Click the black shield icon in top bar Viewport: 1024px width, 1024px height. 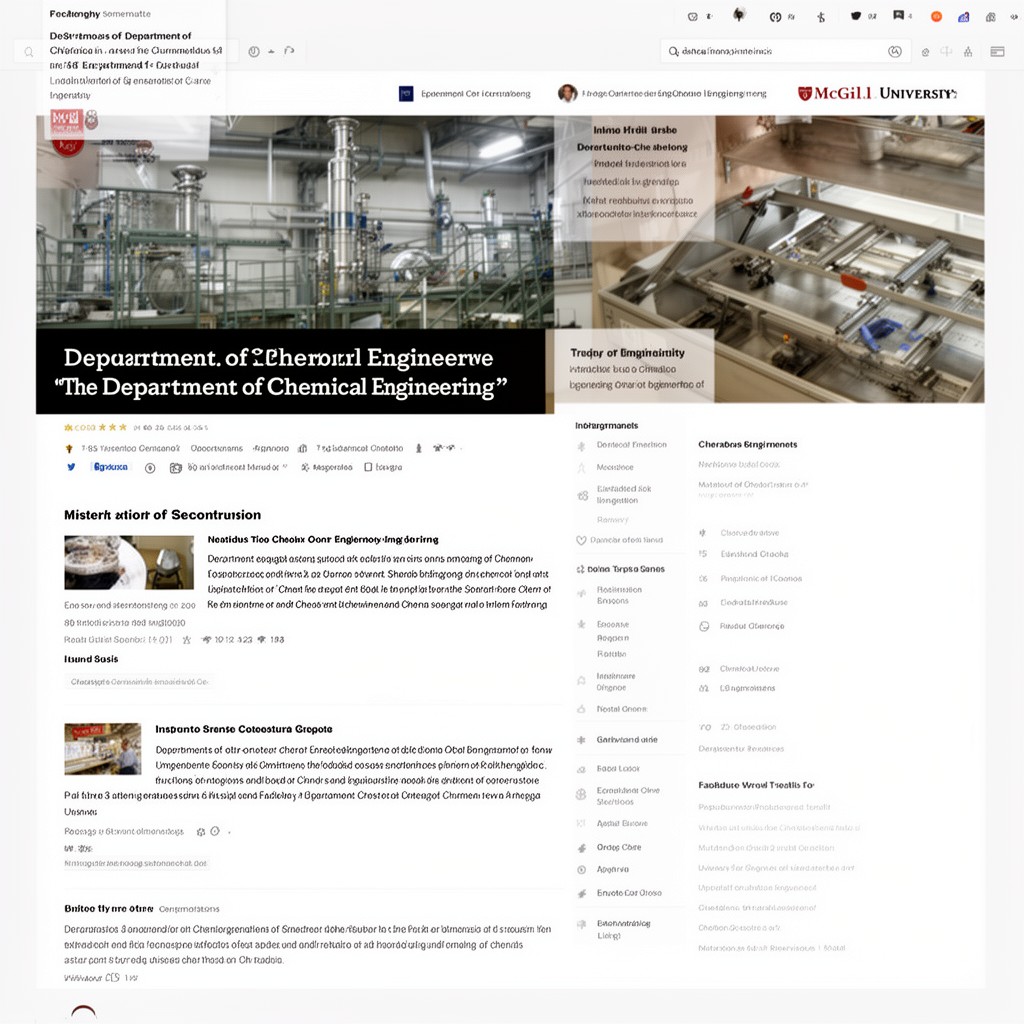[856, 16]
